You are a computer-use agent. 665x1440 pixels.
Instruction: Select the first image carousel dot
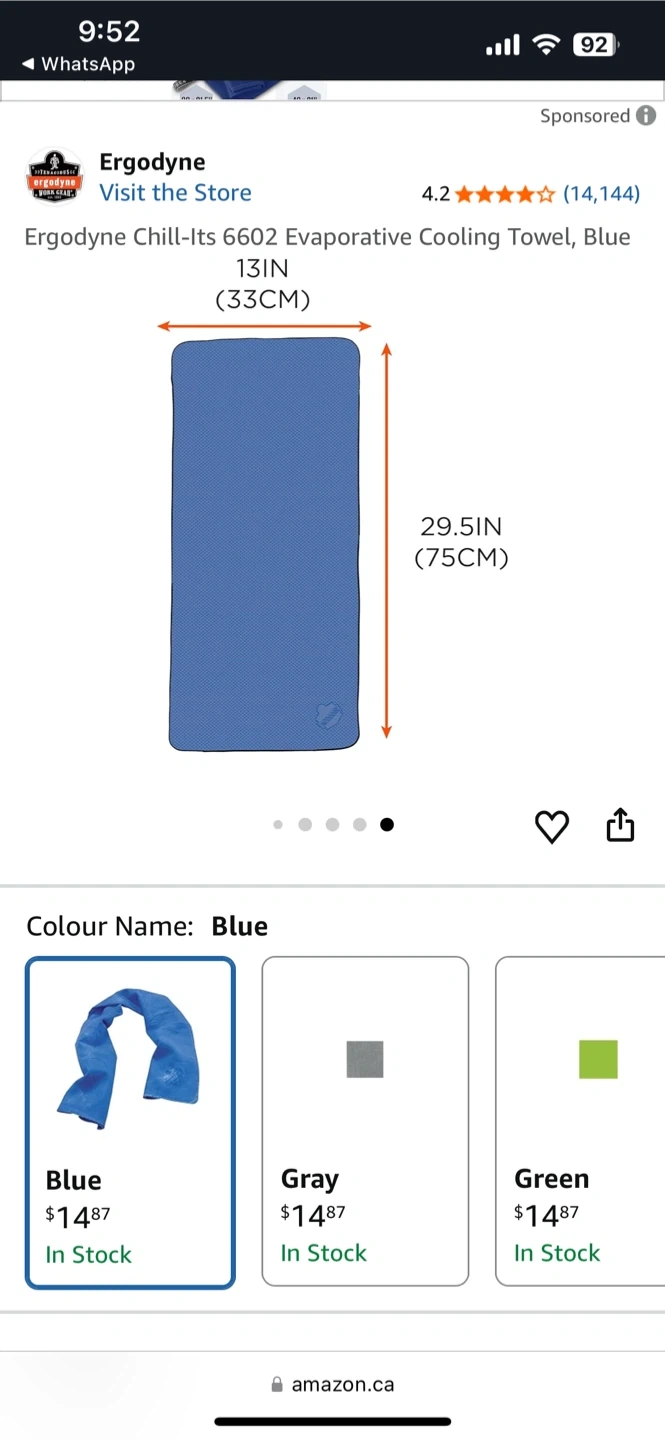(278, 825)
